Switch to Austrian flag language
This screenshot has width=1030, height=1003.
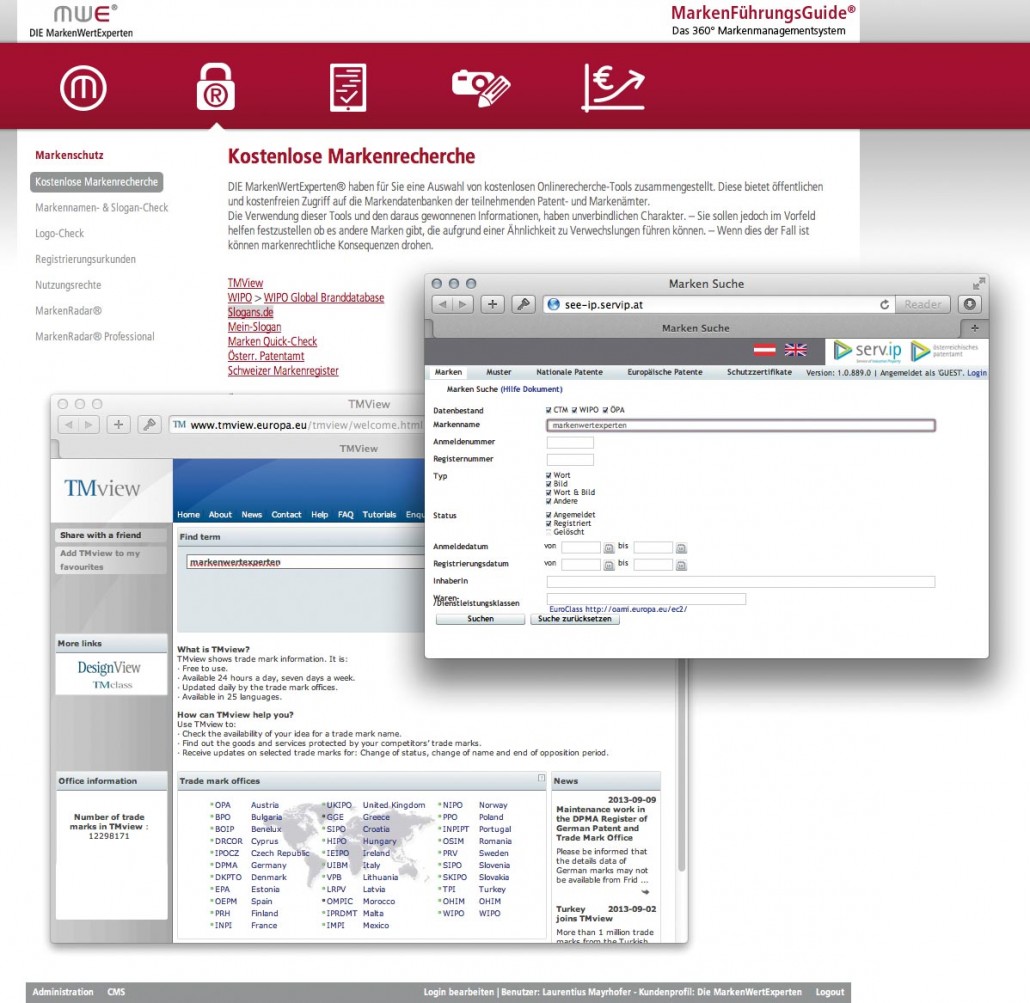tap(764, 350)
